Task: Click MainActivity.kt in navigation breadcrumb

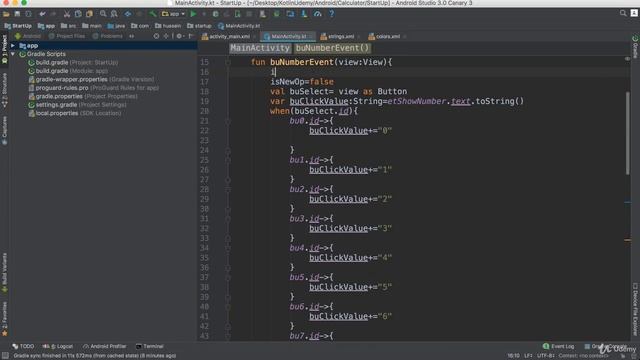Action: click(x=239, y=26)
